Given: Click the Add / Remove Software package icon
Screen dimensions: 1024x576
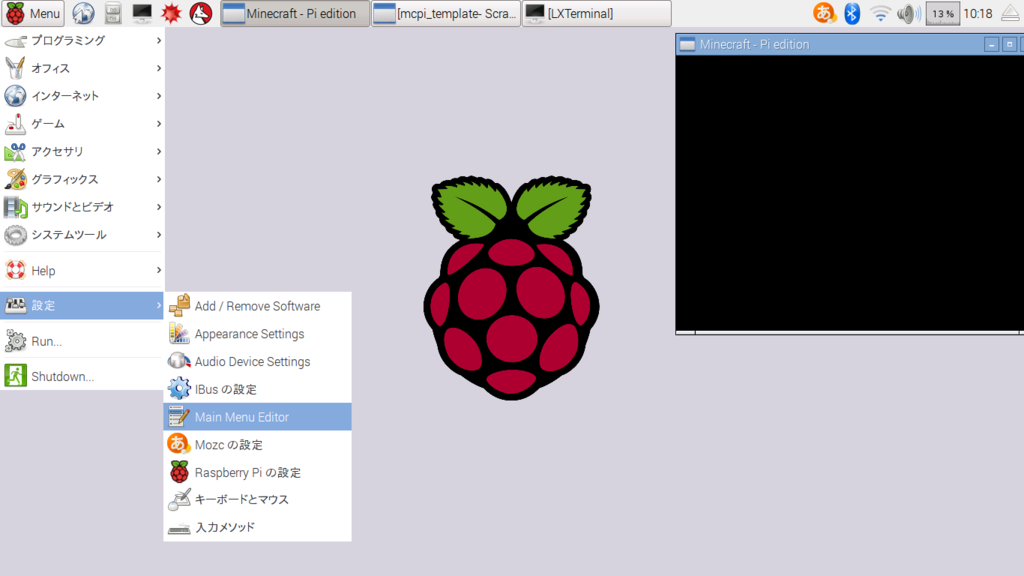Looking at the screenshot, I should (x=179, y=306).
